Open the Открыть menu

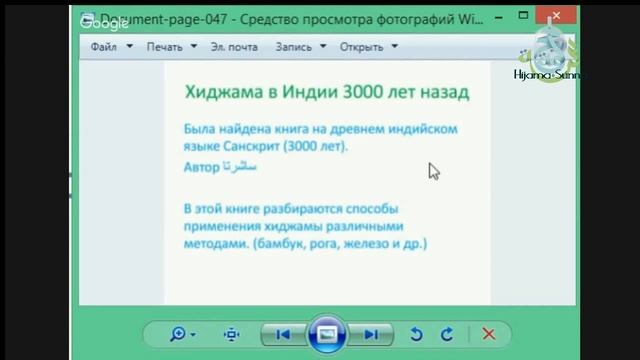tap(362, 47)
